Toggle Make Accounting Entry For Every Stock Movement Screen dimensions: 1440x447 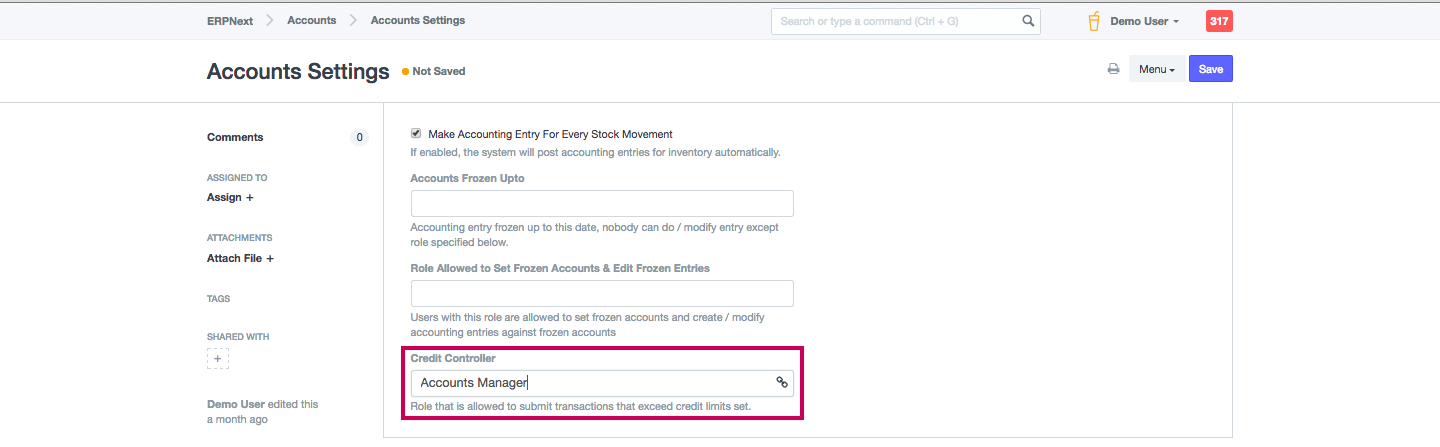click(416, 133)
